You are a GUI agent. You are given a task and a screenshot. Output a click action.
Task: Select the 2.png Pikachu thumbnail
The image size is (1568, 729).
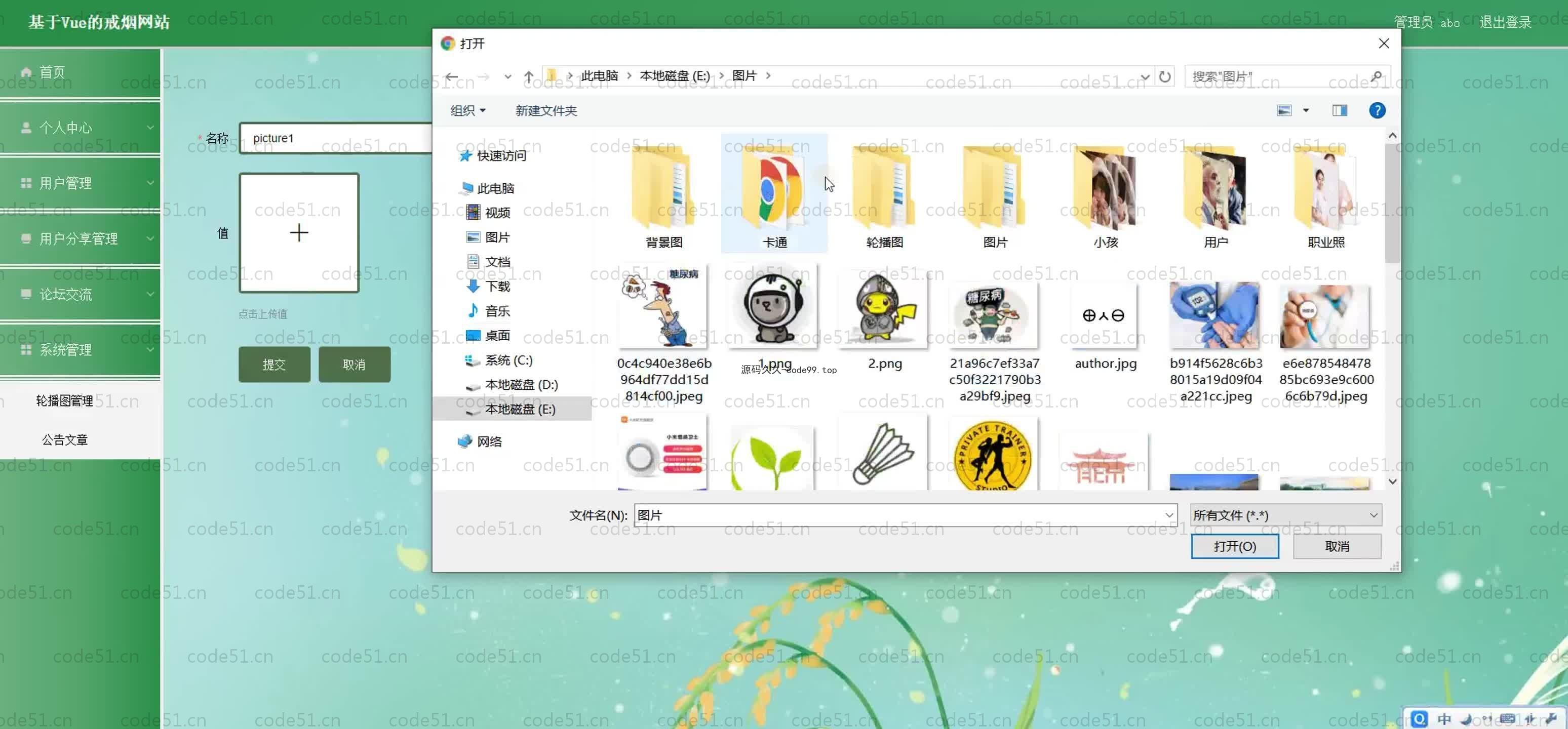click(x=884, y=310)
